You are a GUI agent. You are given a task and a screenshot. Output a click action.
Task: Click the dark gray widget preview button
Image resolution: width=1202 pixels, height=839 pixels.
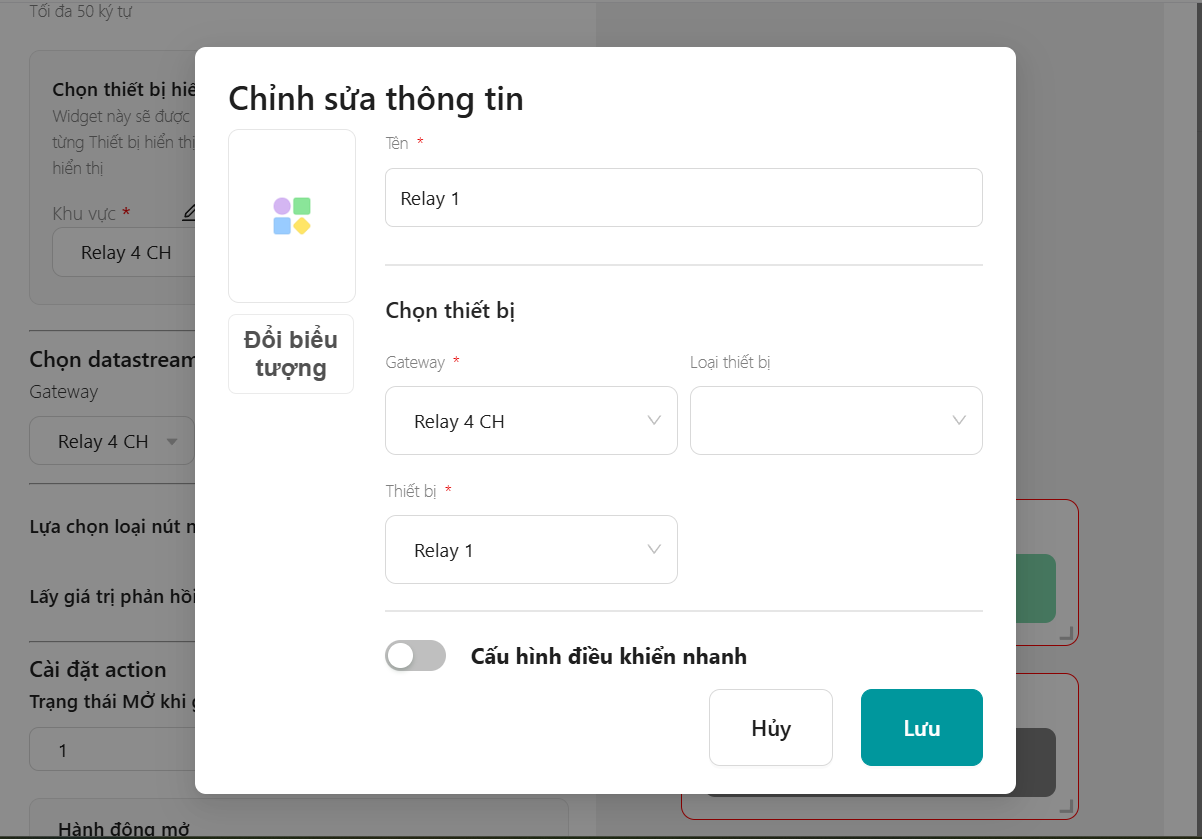click(x=1036, y=762)
